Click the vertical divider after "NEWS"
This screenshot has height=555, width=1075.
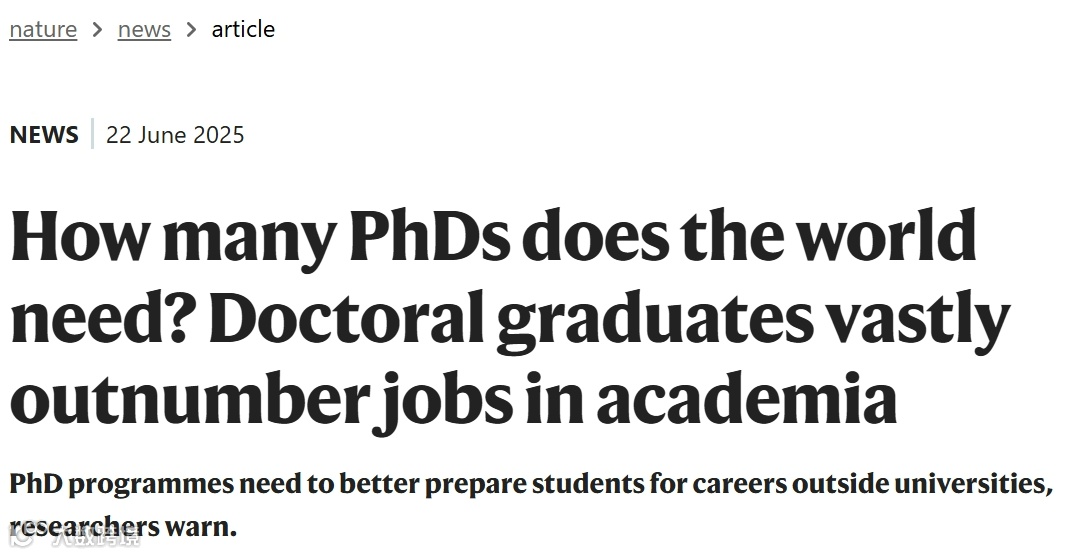tap(92, 134)
